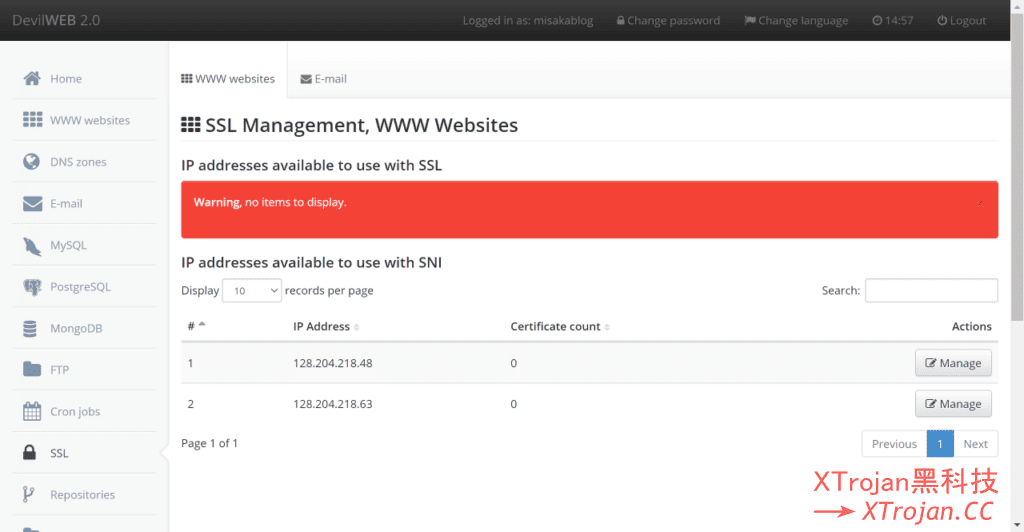This screenshot has height=532, width=1024.
Task: Manage the 128.204.218.63 address
Action: (953, 404)
